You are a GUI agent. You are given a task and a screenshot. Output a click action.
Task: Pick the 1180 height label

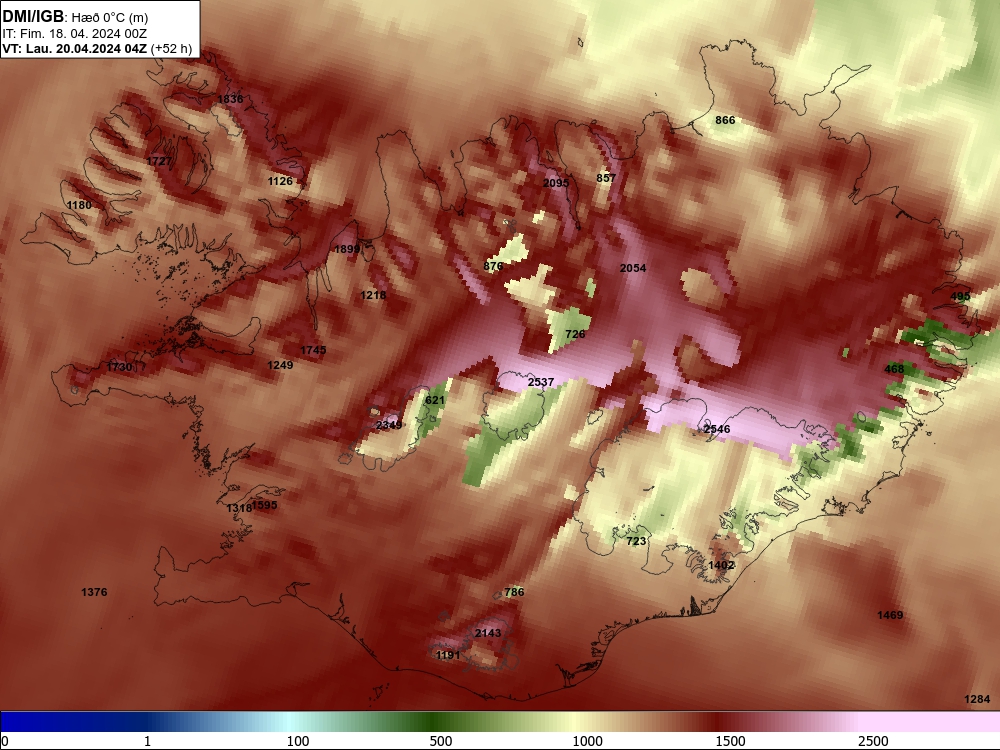point(79,205)
